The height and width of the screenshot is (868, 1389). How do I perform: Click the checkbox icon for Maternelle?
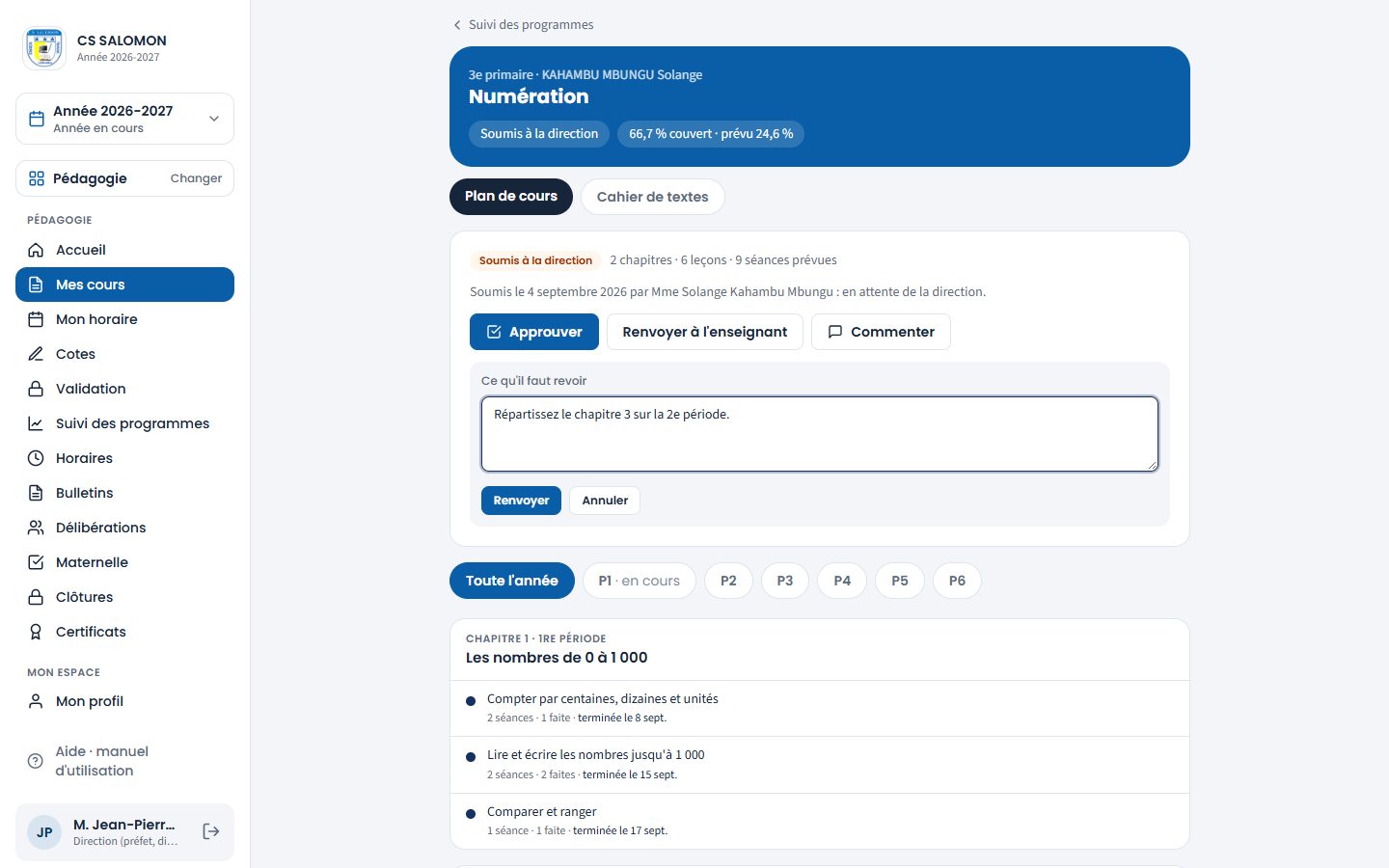click(36, 562)
